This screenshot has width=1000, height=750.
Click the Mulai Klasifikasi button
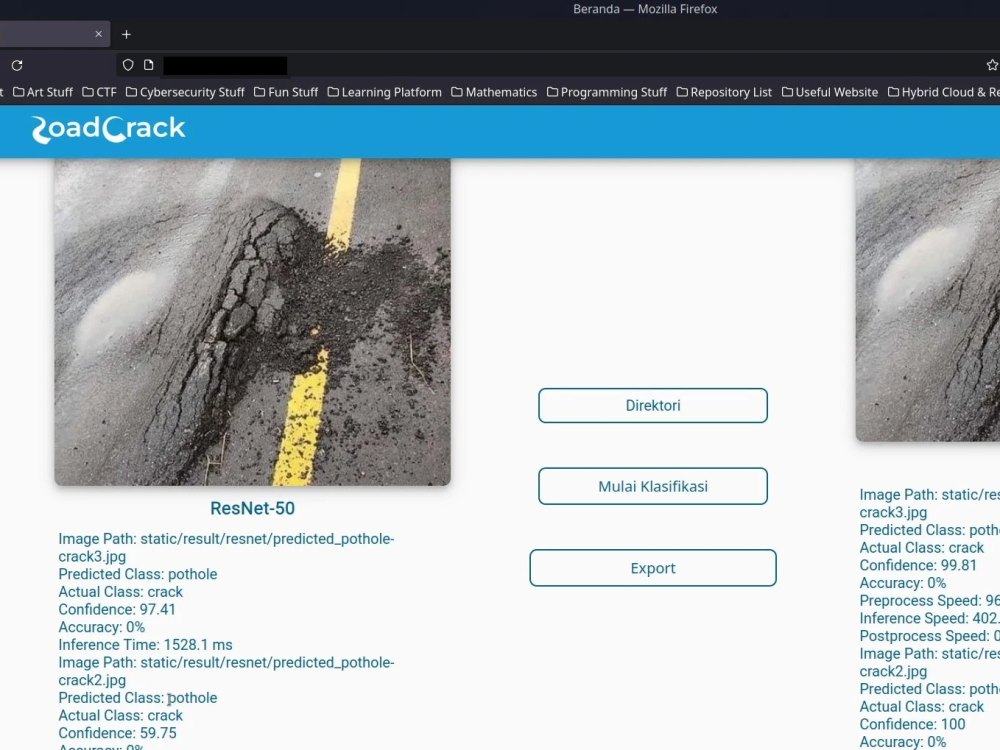[652, 487]
